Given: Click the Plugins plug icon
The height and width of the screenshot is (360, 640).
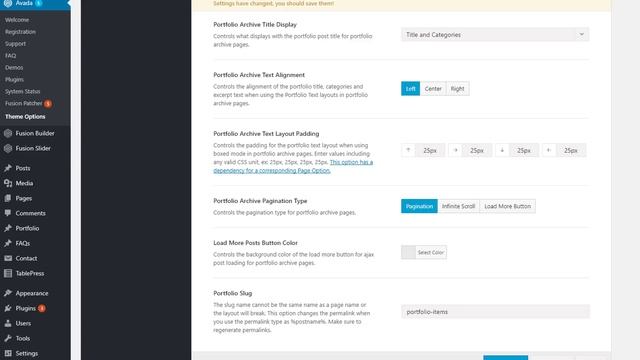Looking at the screenshot, I should coord(8,308).
